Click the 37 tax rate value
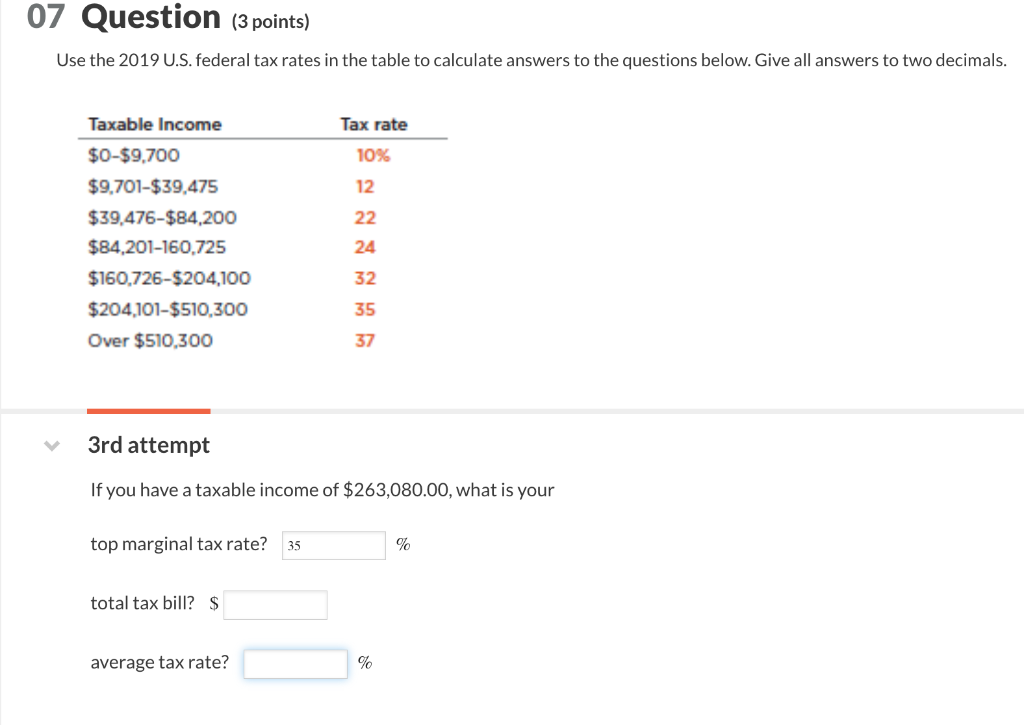The width and height of the screenshot is (1024, 725). (364, 340)
